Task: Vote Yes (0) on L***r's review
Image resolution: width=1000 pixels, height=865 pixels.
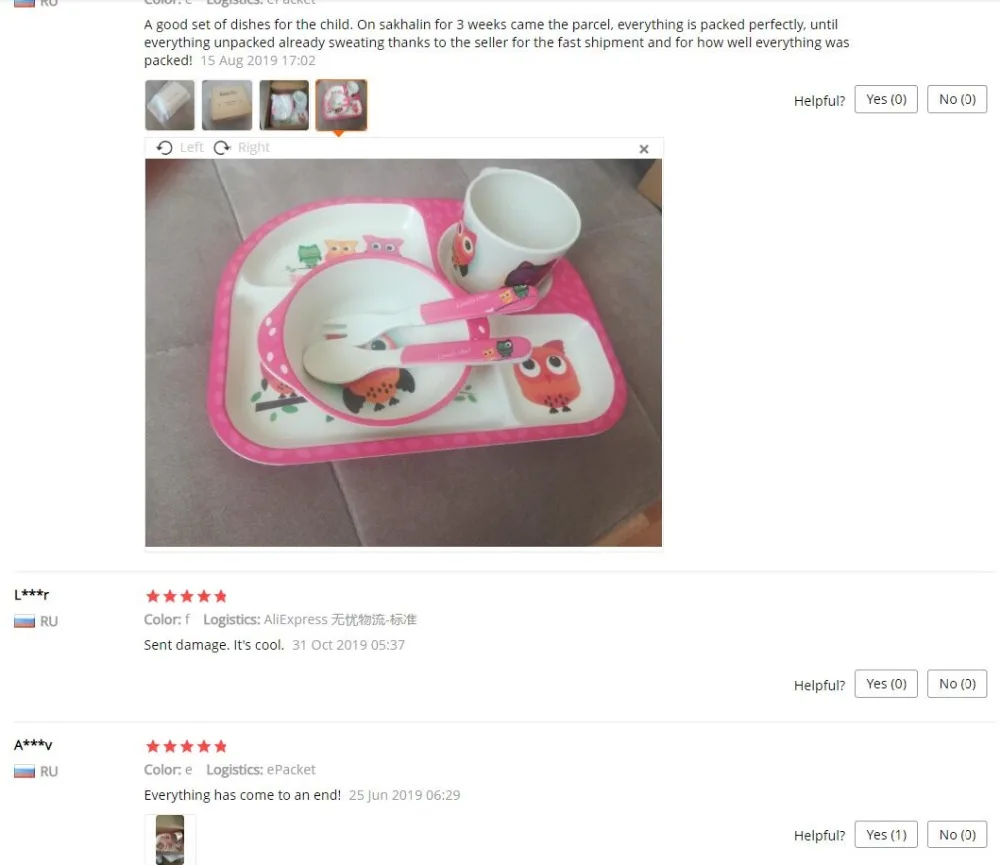Action: [886, 684]
